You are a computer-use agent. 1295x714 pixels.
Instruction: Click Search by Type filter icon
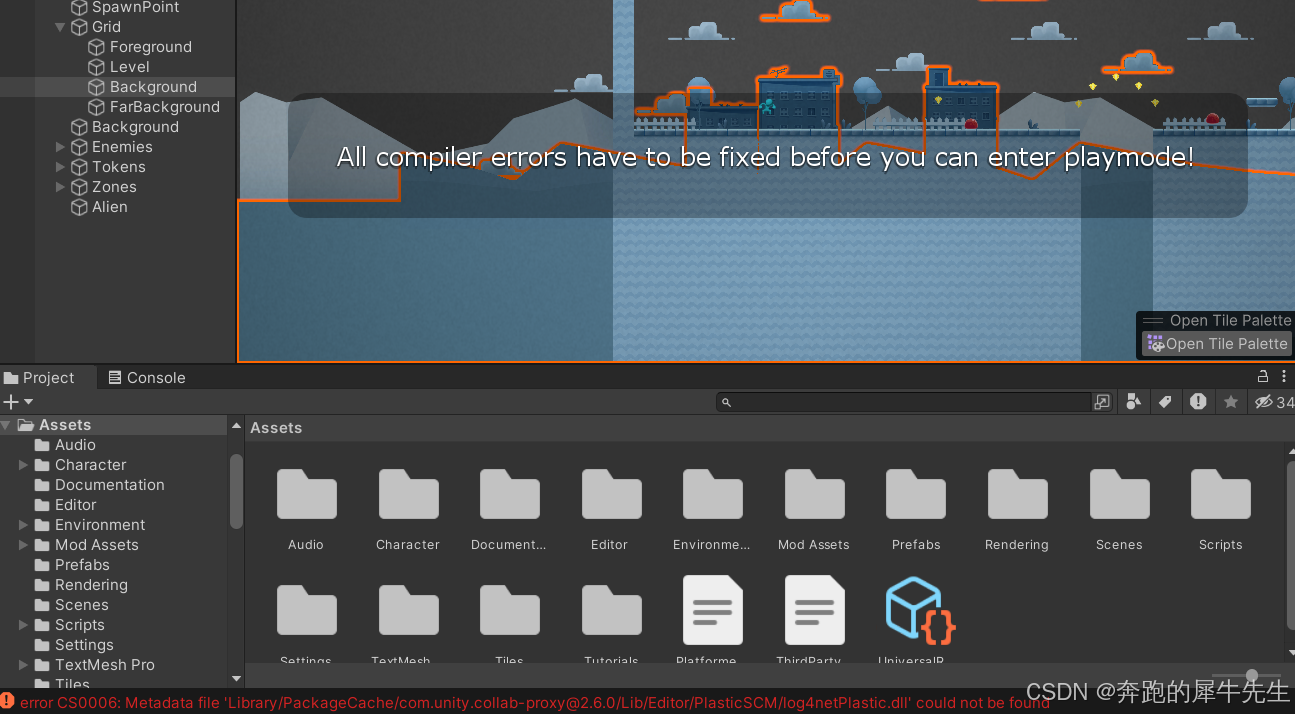pyautogui.click(x=1134, y=402)
